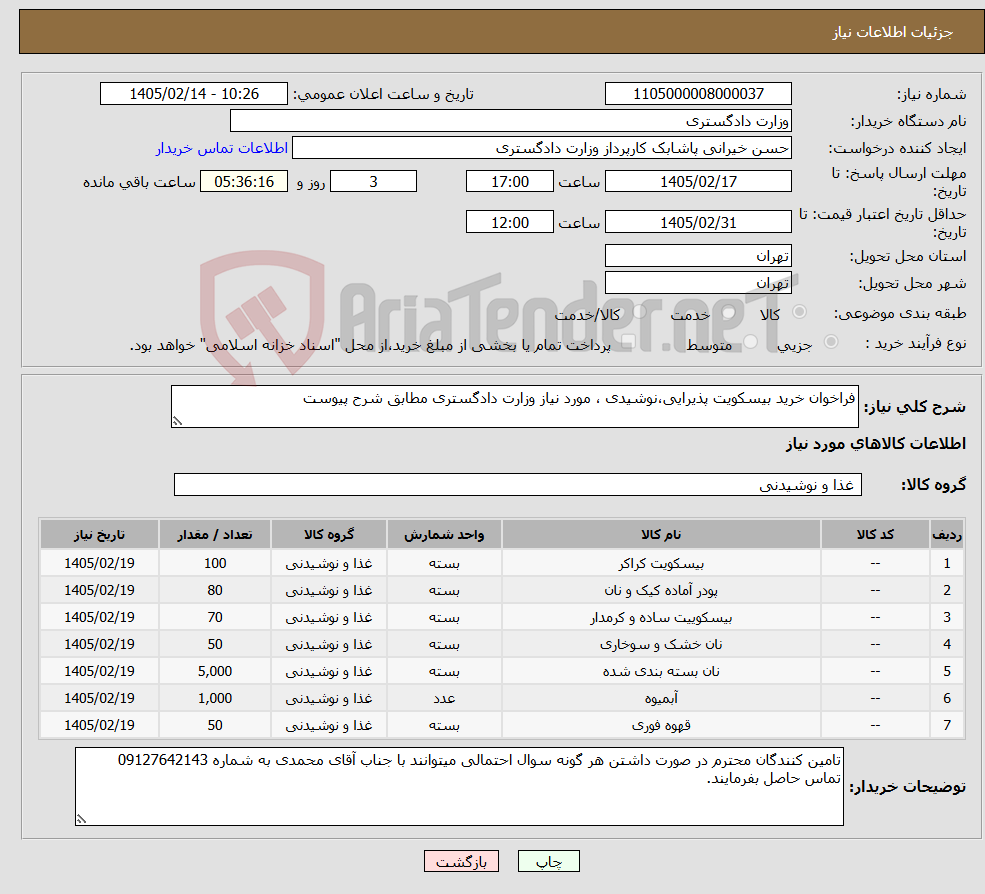Click the deadline time field 17:00
Viewport: 985px width, 894px height.
[x=509, y=182]
